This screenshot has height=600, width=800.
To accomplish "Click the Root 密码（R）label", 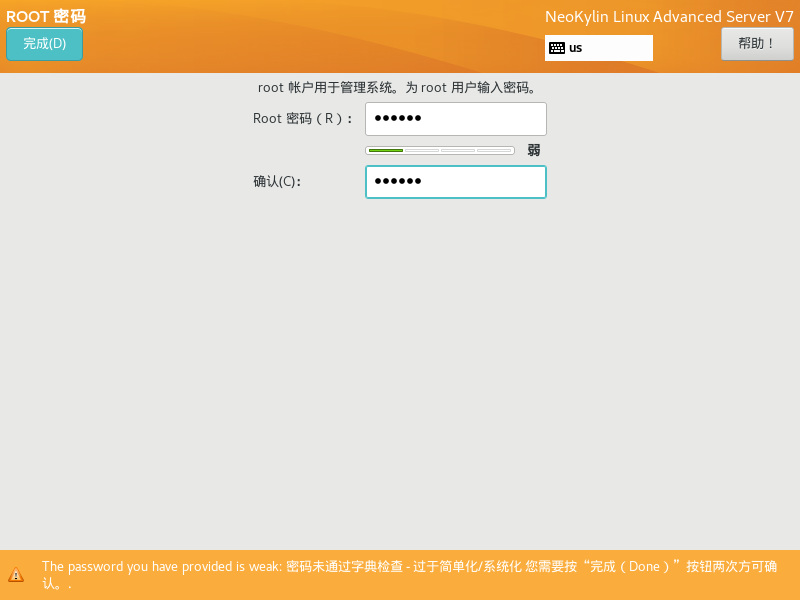I will [x=303, y=119].
